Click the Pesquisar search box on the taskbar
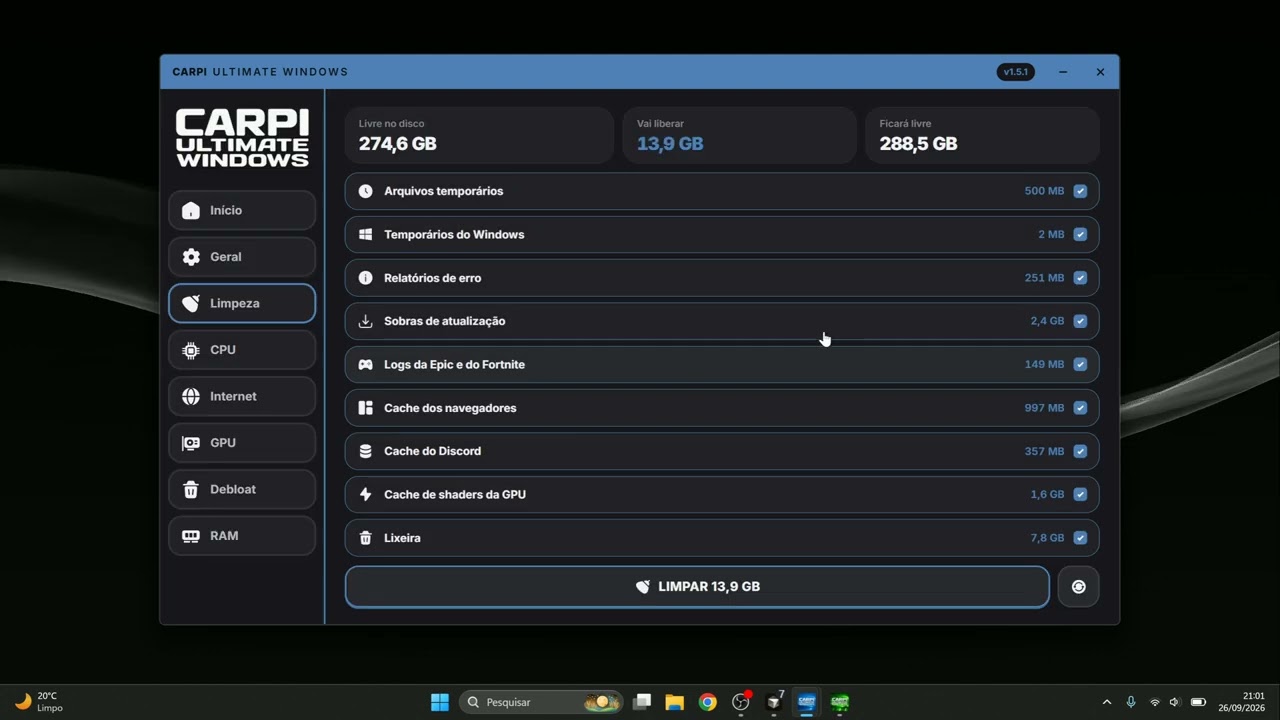The width and height of the screenshot is (1280, 720). [541, 702]
